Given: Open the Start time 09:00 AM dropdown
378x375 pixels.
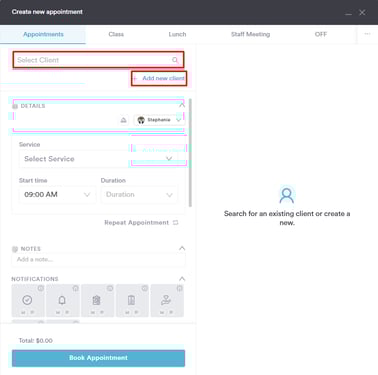Looking at the screenshot, I should point(57,194).
